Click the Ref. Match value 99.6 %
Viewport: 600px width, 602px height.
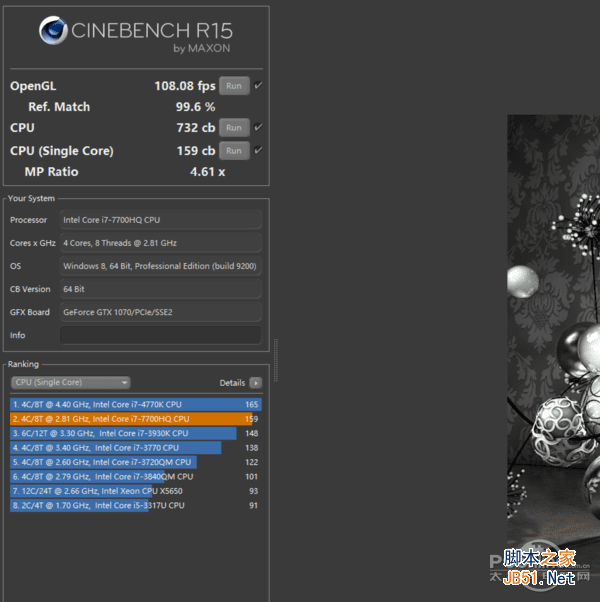coord(195,107)
